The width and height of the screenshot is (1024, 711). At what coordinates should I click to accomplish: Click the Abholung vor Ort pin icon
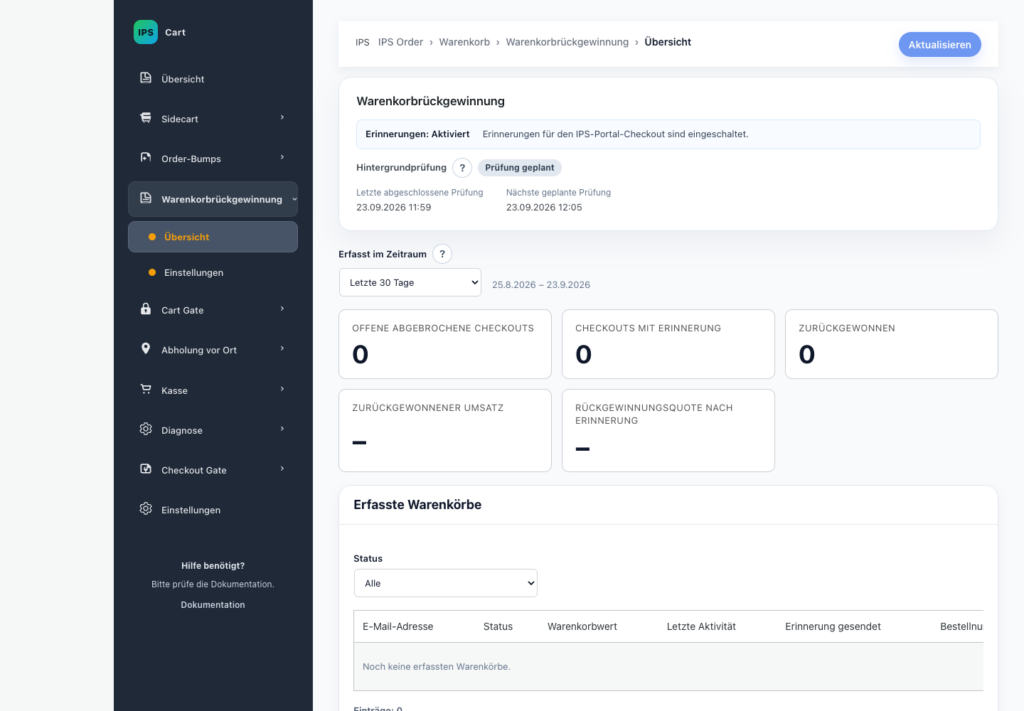tap(146, 349)
